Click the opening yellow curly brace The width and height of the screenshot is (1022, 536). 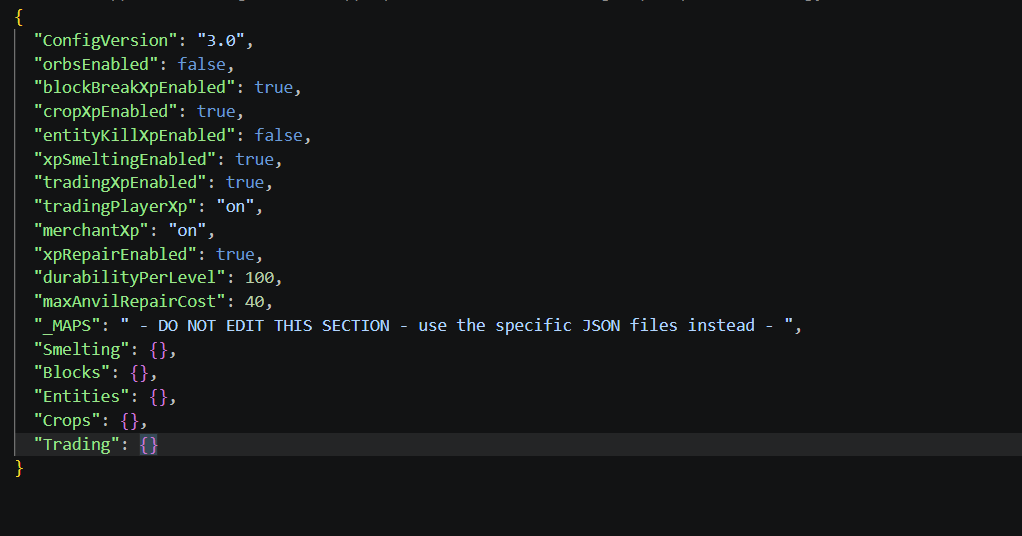(19, 17)
